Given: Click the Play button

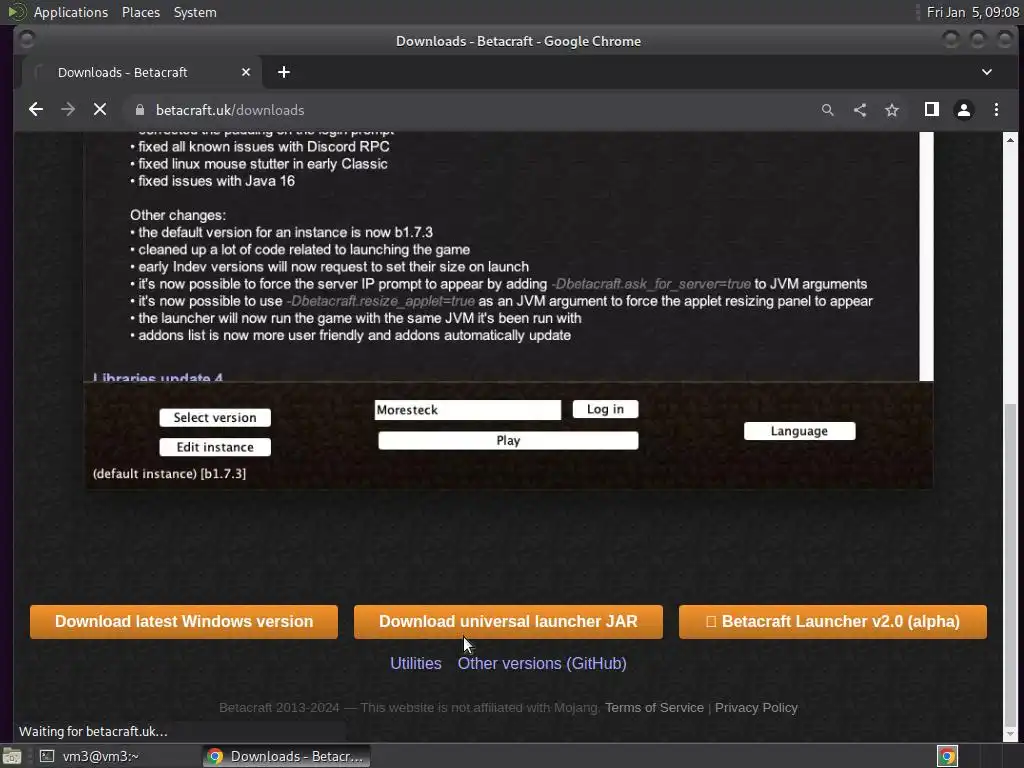Looking at the screenshot, I should pos(508,440).
